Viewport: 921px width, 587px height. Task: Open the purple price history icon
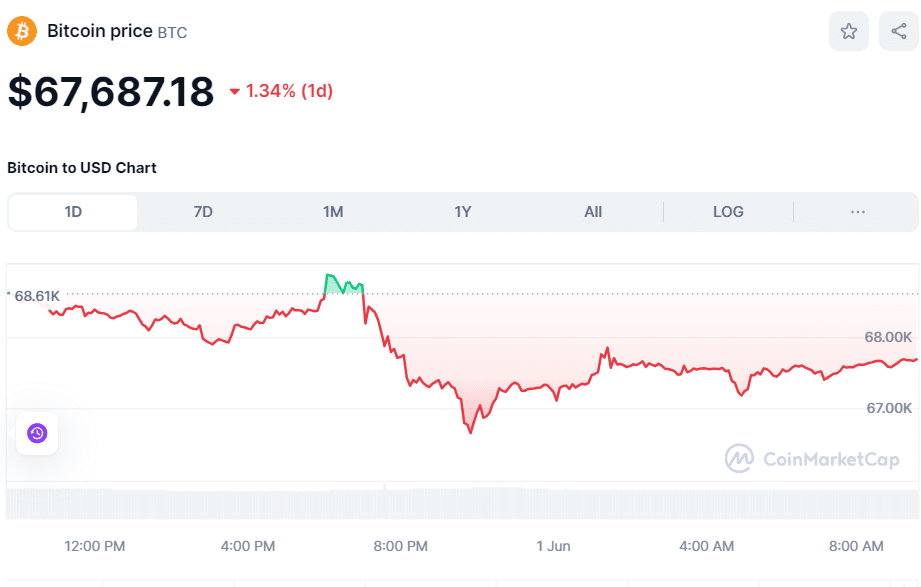pos(36,434)
